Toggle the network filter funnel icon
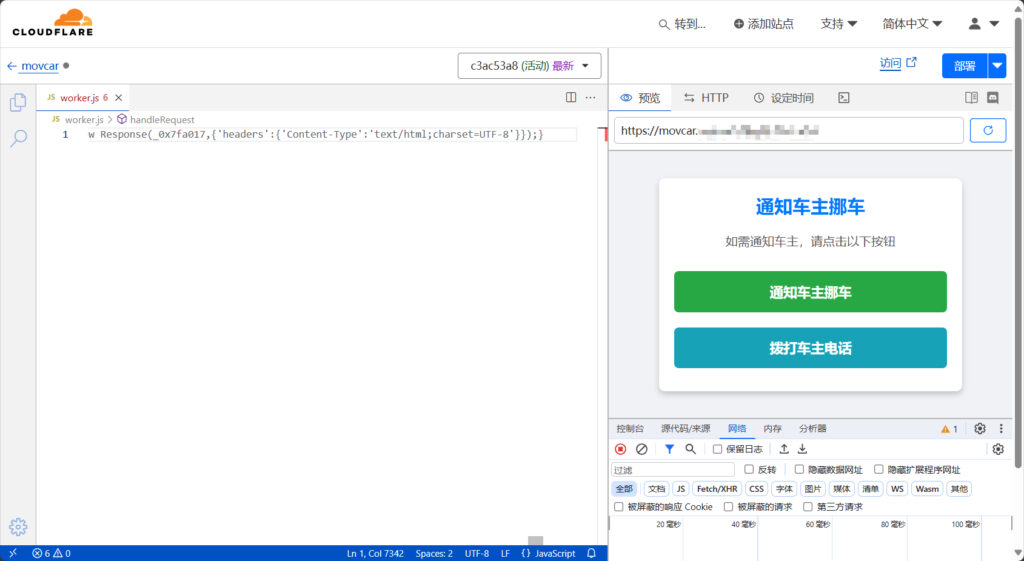1024x561 pixels. (x=669, y=449)
